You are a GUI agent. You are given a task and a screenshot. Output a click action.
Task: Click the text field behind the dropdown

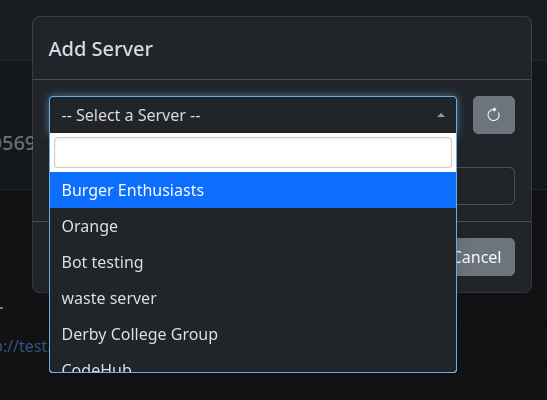tap(485, 186)
